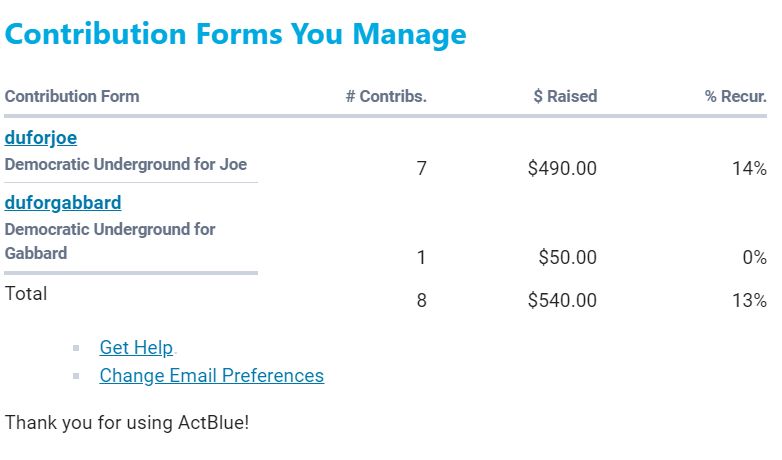Click the $540.00 total raised amount
Viewport: 782px width, 460px height.
pyautogui.click(x=562, y=300)
